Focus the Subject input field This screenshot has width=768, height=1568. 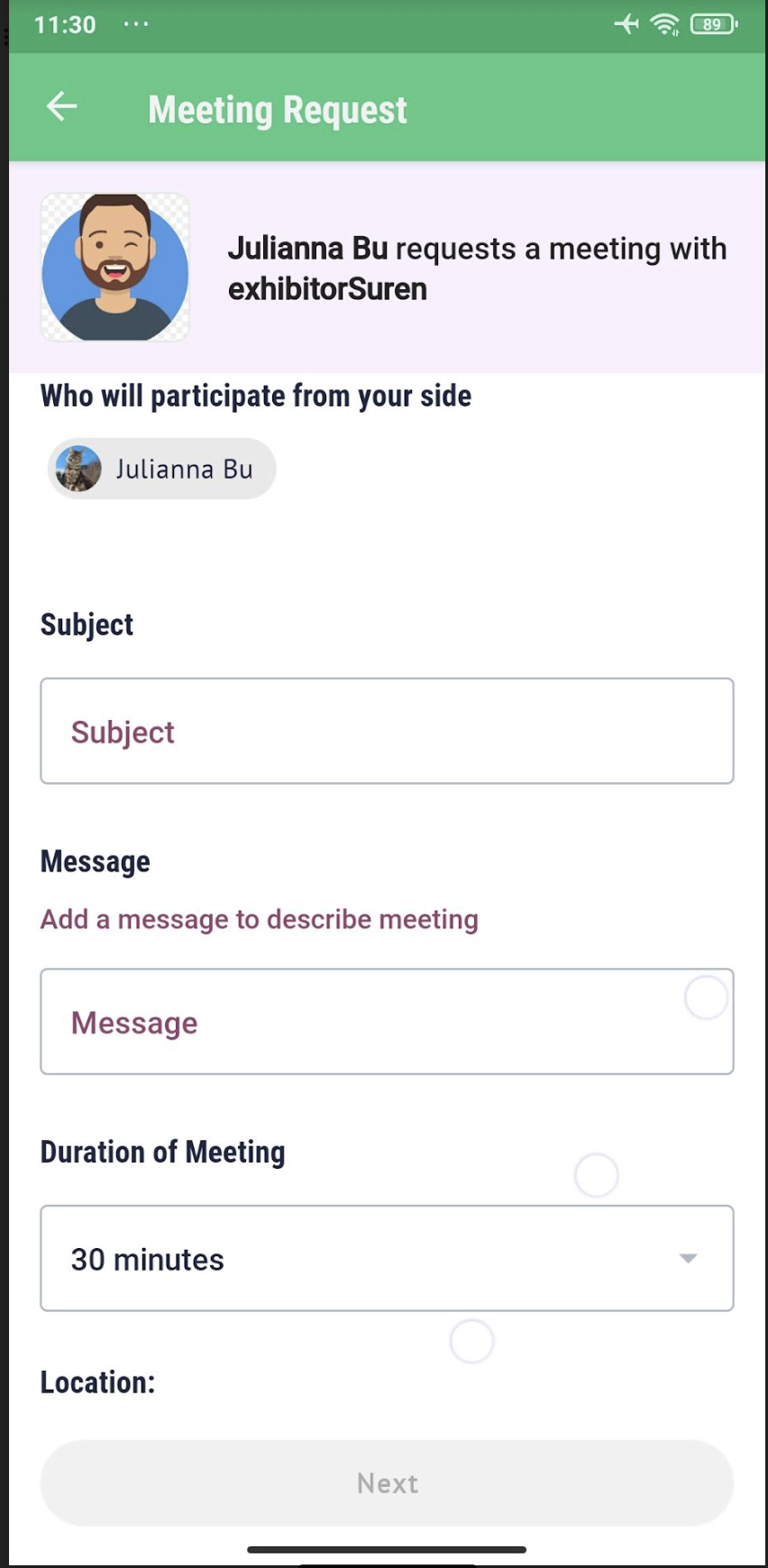click(x=387, y=731)
